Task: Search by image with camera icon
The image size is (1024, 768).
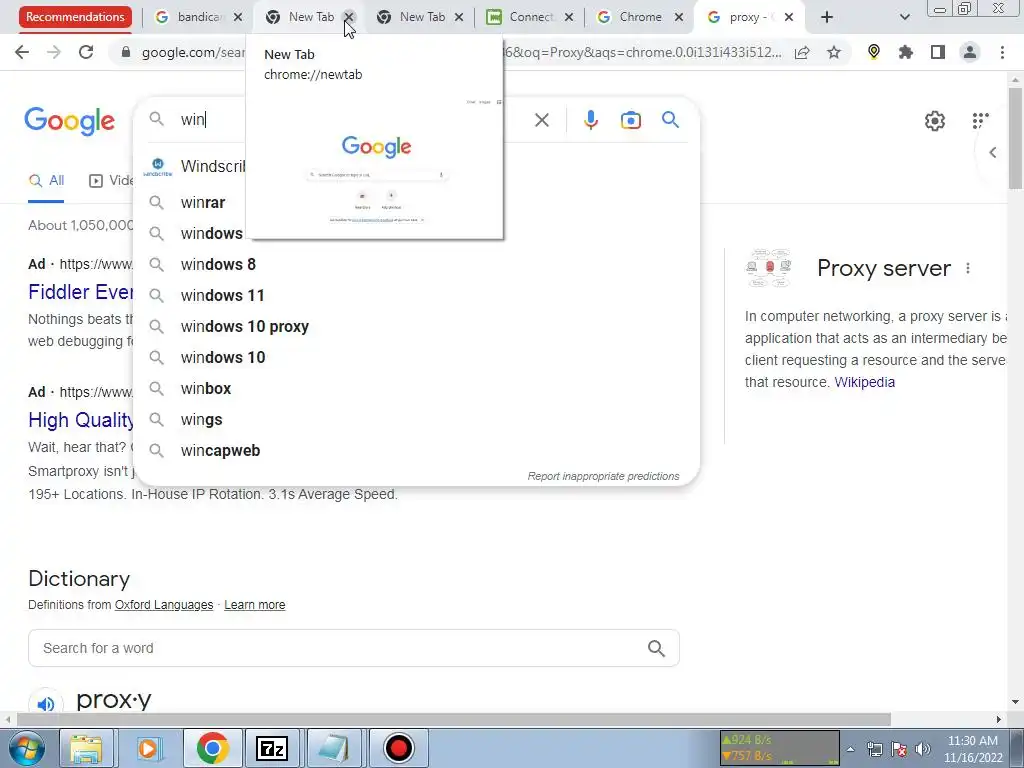Action: [x=630, y=120]
